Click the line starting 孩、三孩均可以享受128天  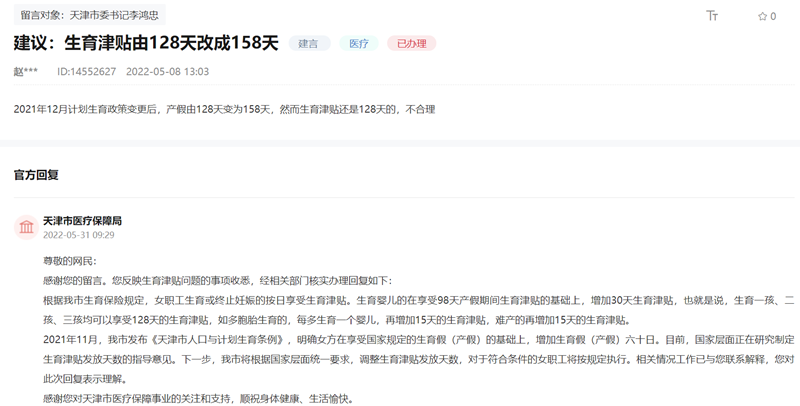pos(338,320)
